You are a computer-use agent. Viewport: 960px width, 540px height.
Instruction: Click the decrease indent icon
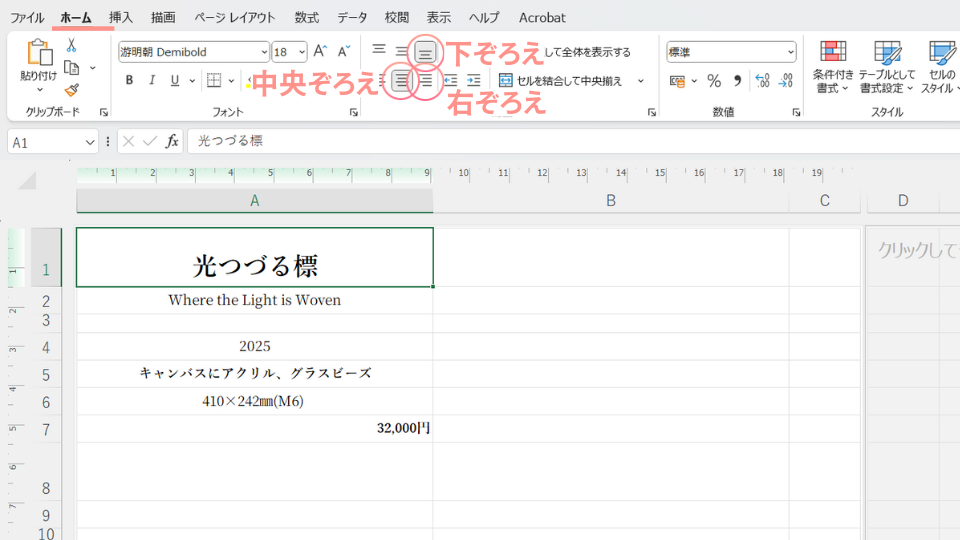click(451, 80)
